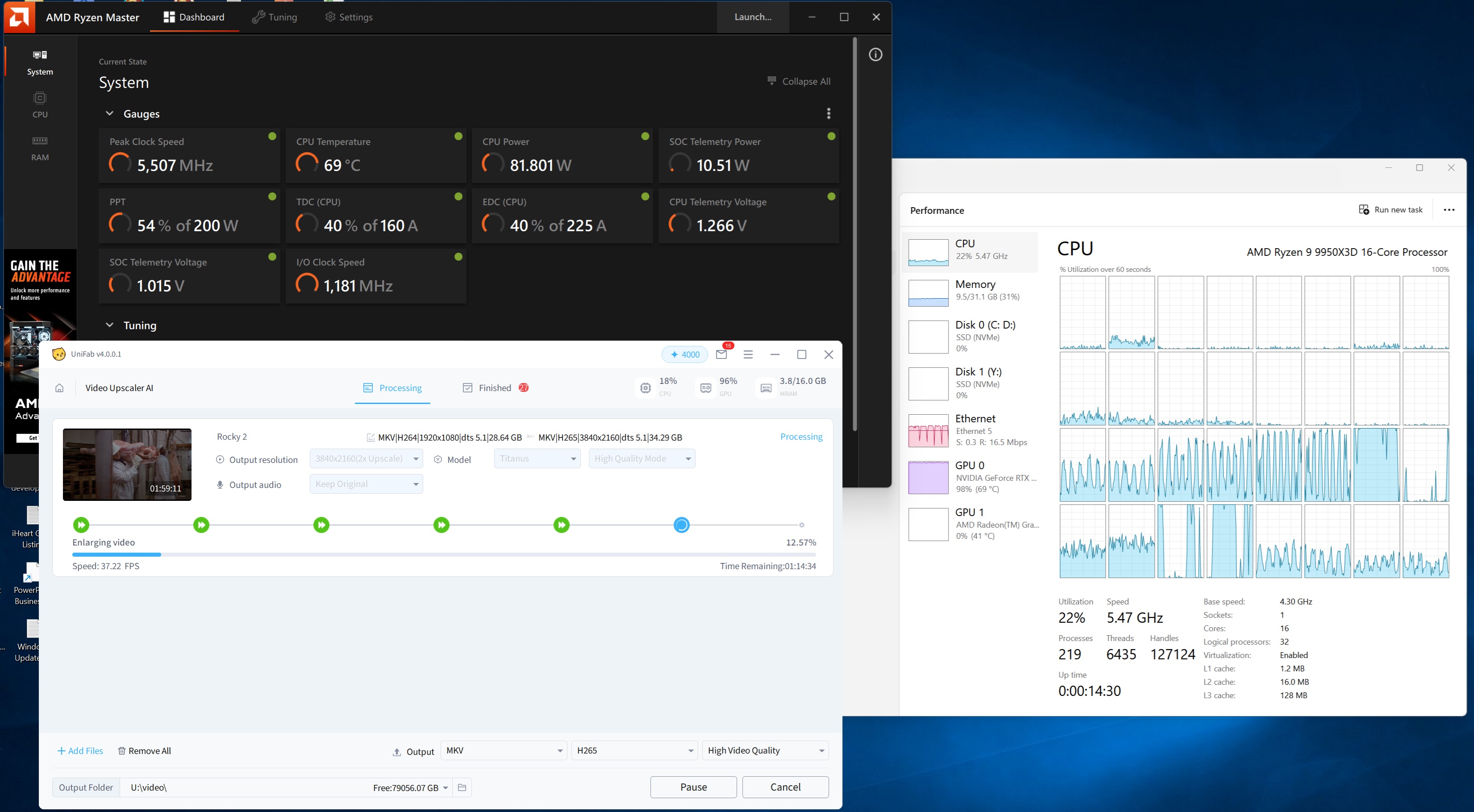Open the RAM section in Ryzen Master sidebar

point(39,148)
